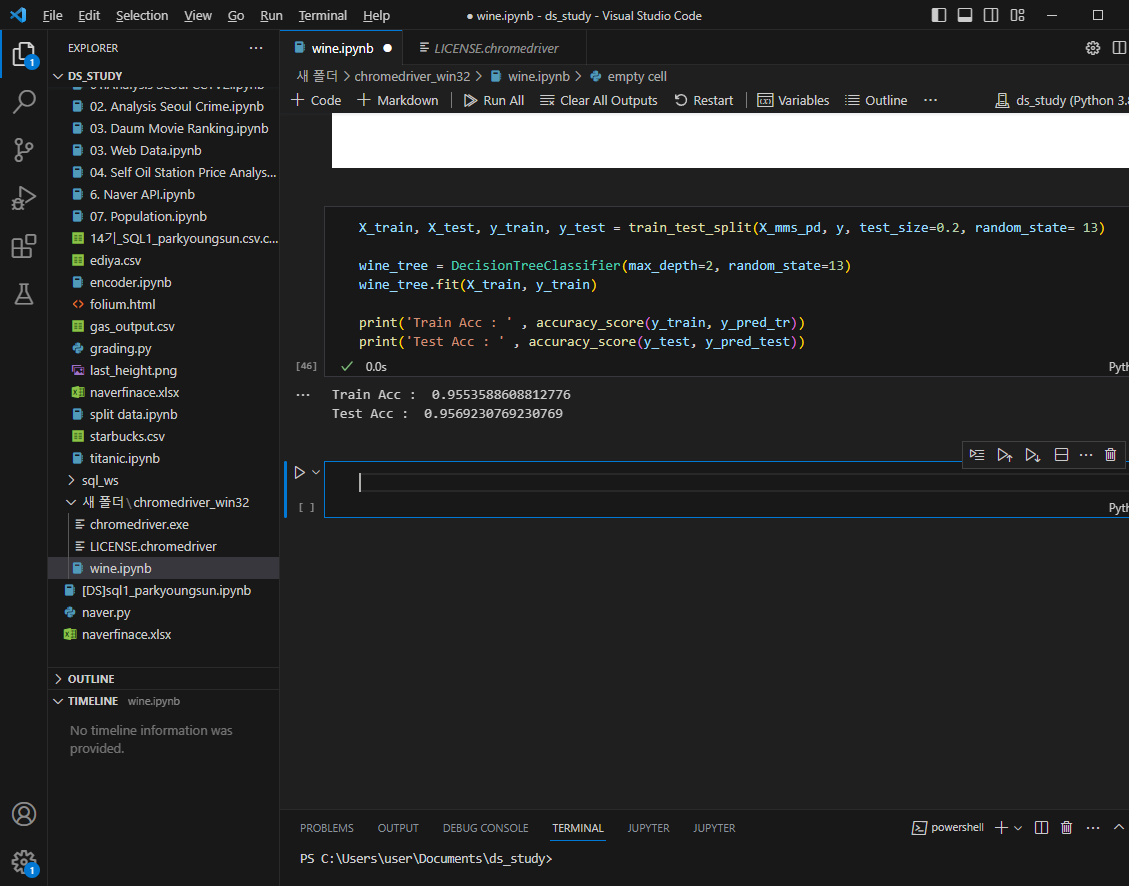Open notebook settings gear at top right
Image resolution: width=1129 pixels, height=886 pixels.
[x=1092, y=48]
